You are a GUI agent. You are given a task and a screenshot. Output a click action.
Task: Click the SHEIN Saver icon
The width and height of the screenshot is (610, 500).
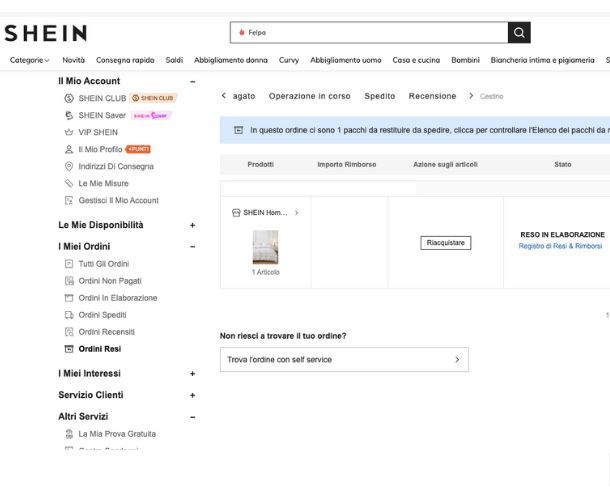pyautogui.click(x=69, y=115)
